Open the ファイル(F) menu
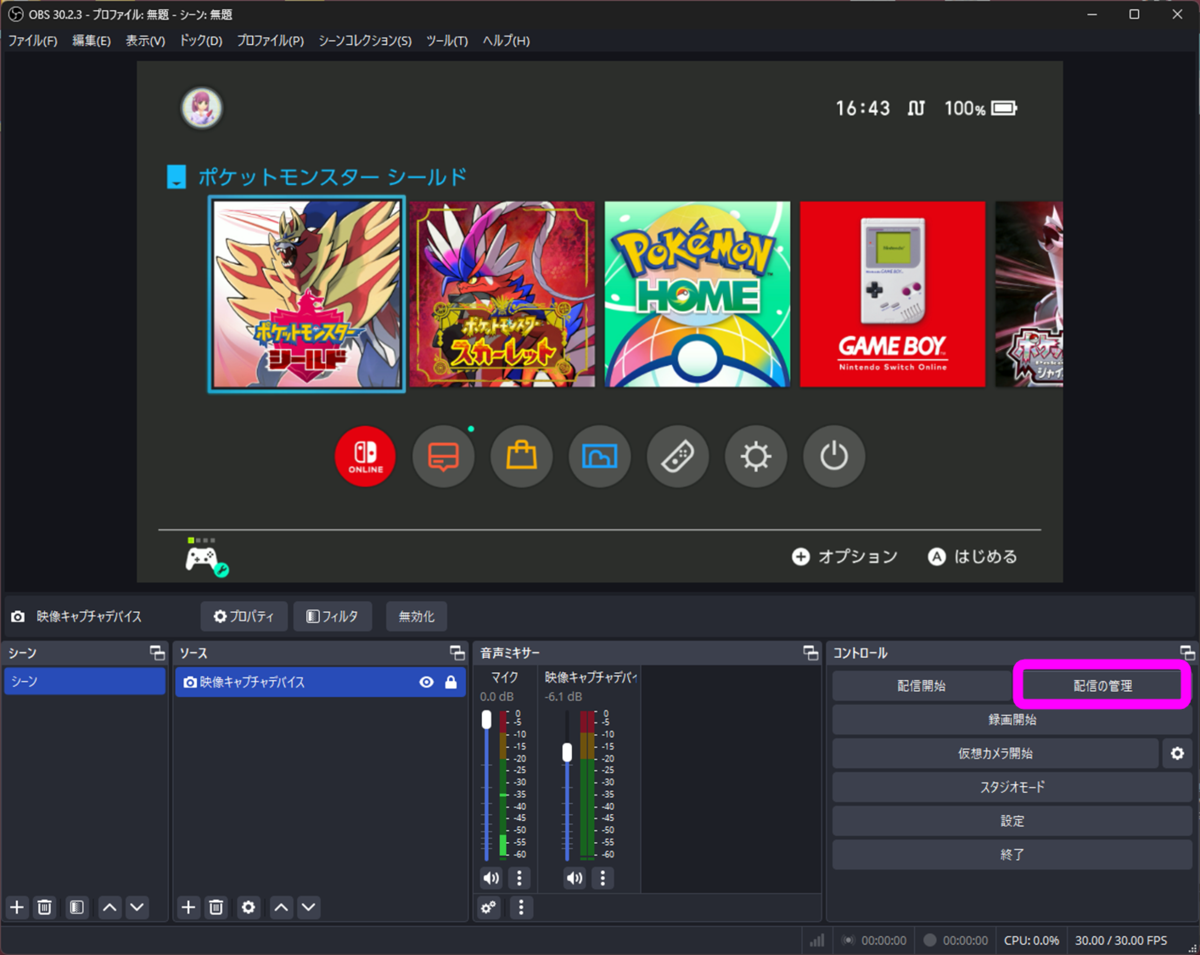The height and width of the screenshot is (955, 1200). tap(33, 41)
